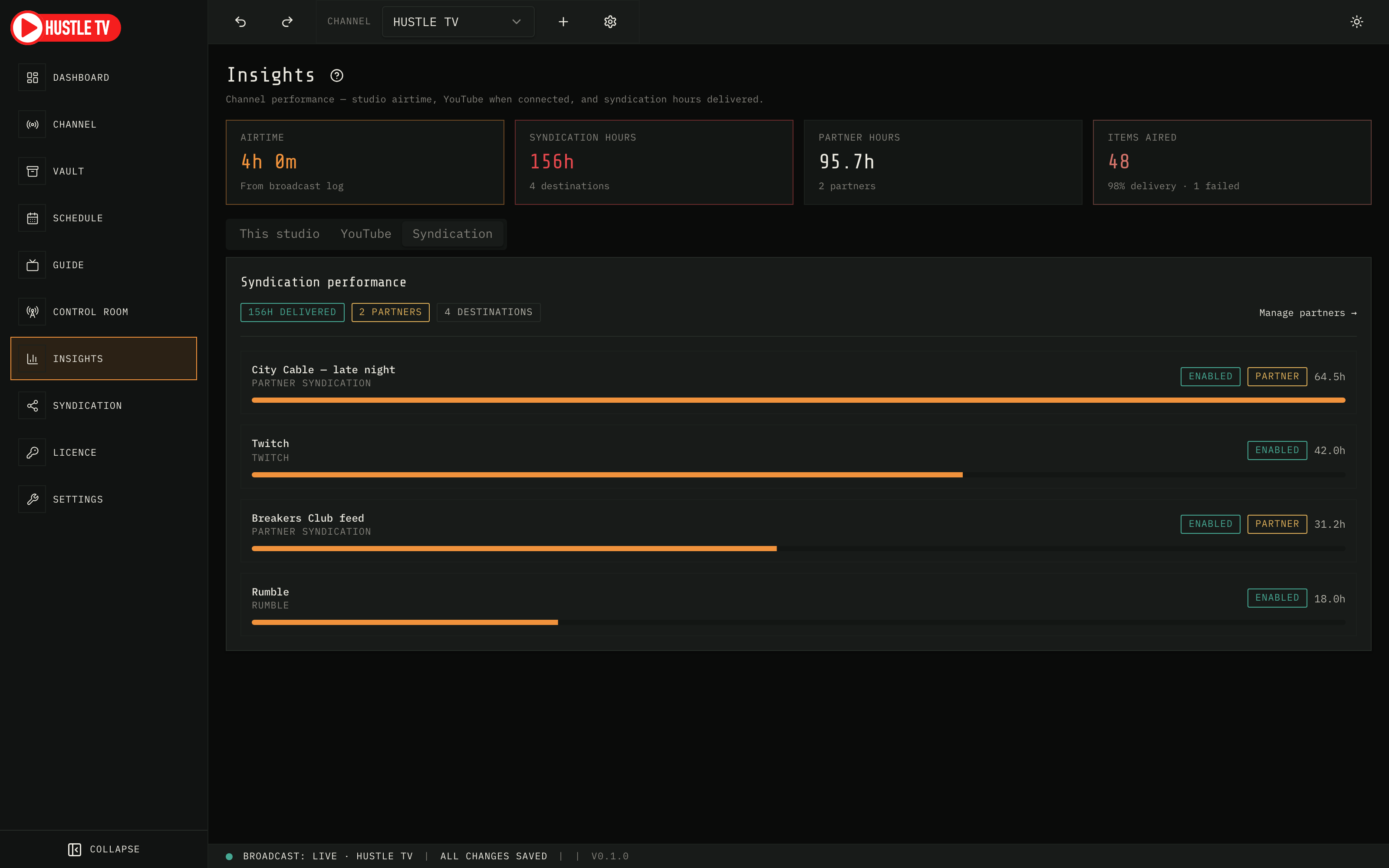Click City Cable late night progress bar
This screenshot has height=868, width=1389.
[798, 401]
